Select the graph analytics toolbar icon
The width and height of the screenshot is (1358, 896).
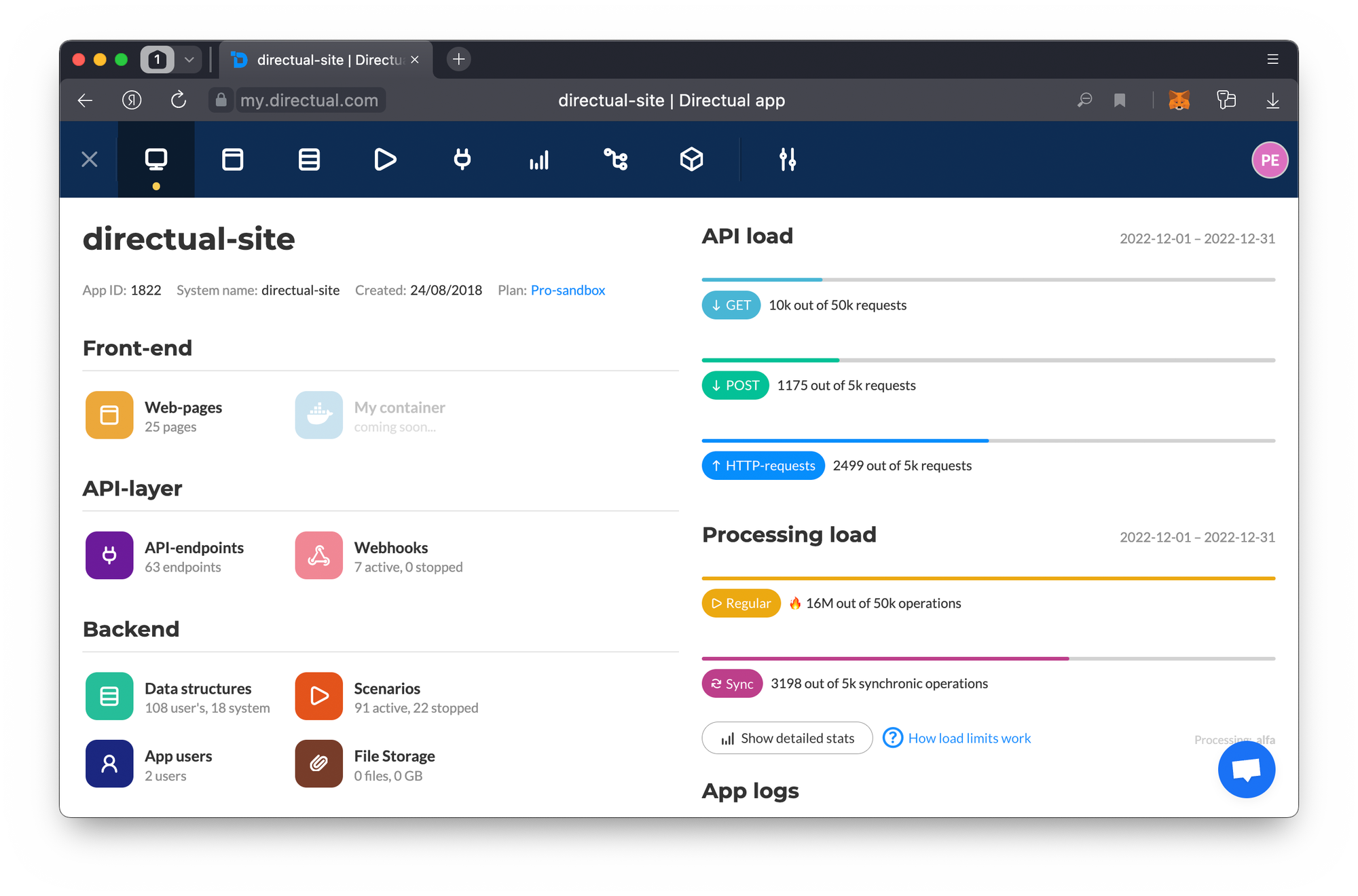pos(540,160)
